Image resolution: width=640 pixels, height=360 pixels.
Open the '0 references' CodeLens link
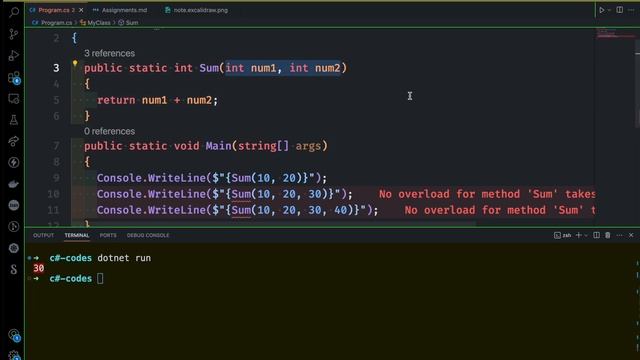[109, 131]
